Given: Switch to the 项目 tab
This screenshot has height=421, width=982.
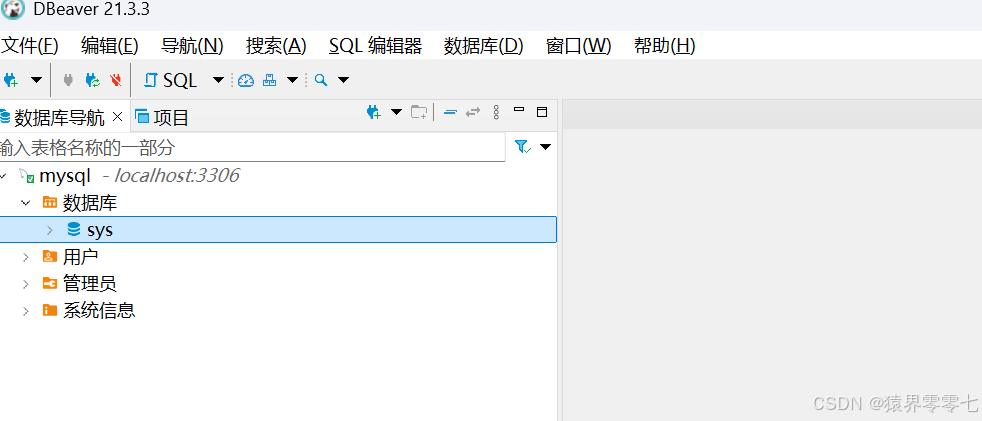Looking at the screenshot, I should 162,117.
